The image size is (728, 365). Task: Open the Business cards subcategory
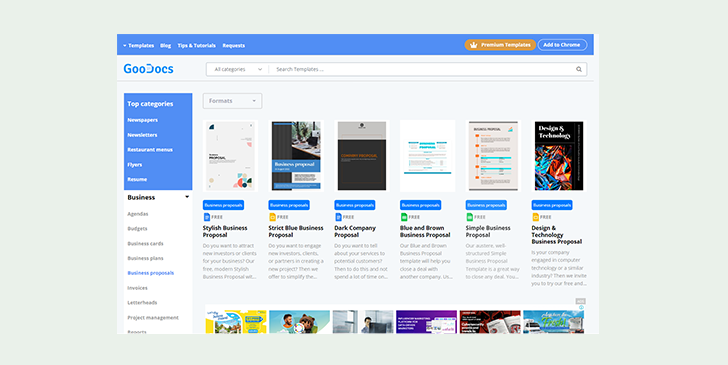pyautogui.click(x=145, y=243)
